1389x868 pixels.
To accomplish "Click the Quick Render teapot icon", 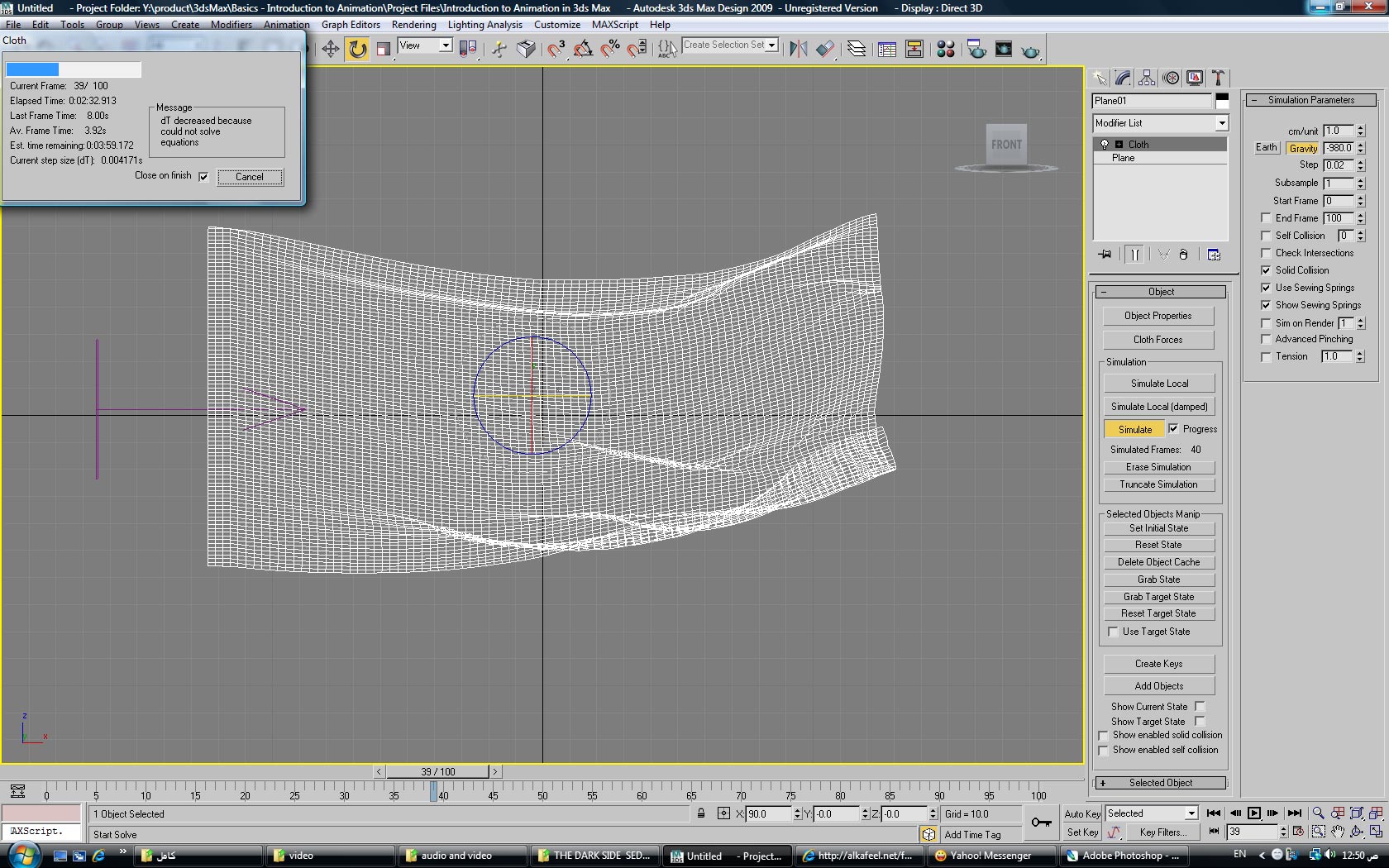I will coord(1030,50).
